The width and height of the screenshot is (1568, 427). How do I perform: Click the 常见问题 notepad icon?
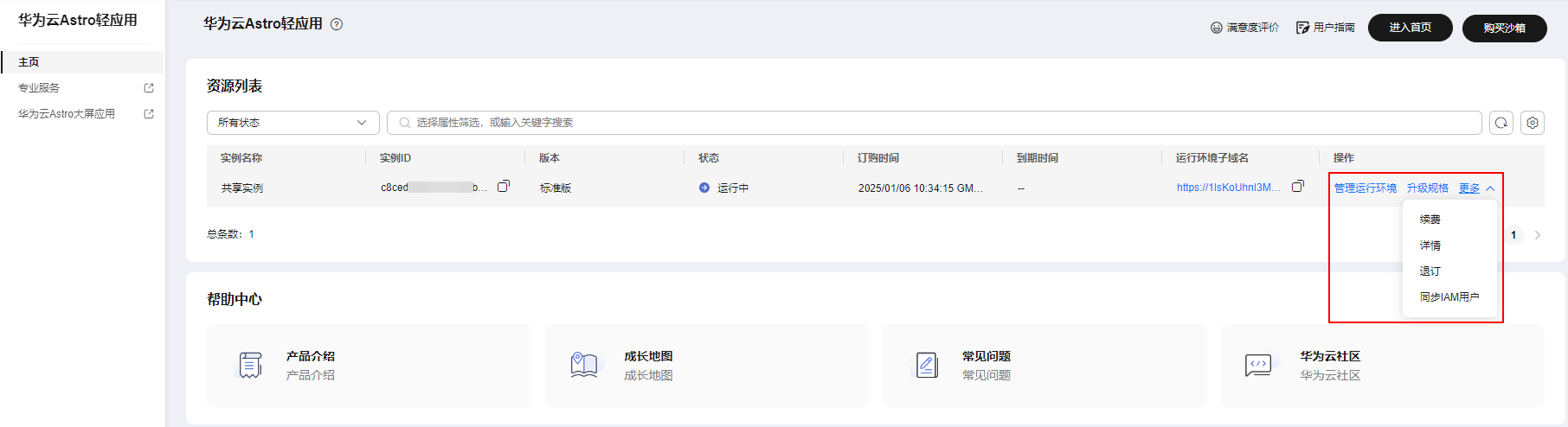tap(927, 366)
